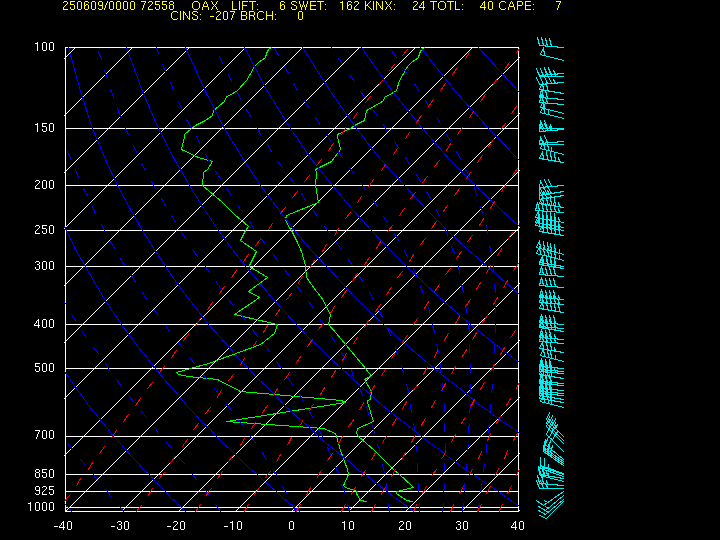
Task: Click the SWET value 162
Action: [x=348, y=6]
